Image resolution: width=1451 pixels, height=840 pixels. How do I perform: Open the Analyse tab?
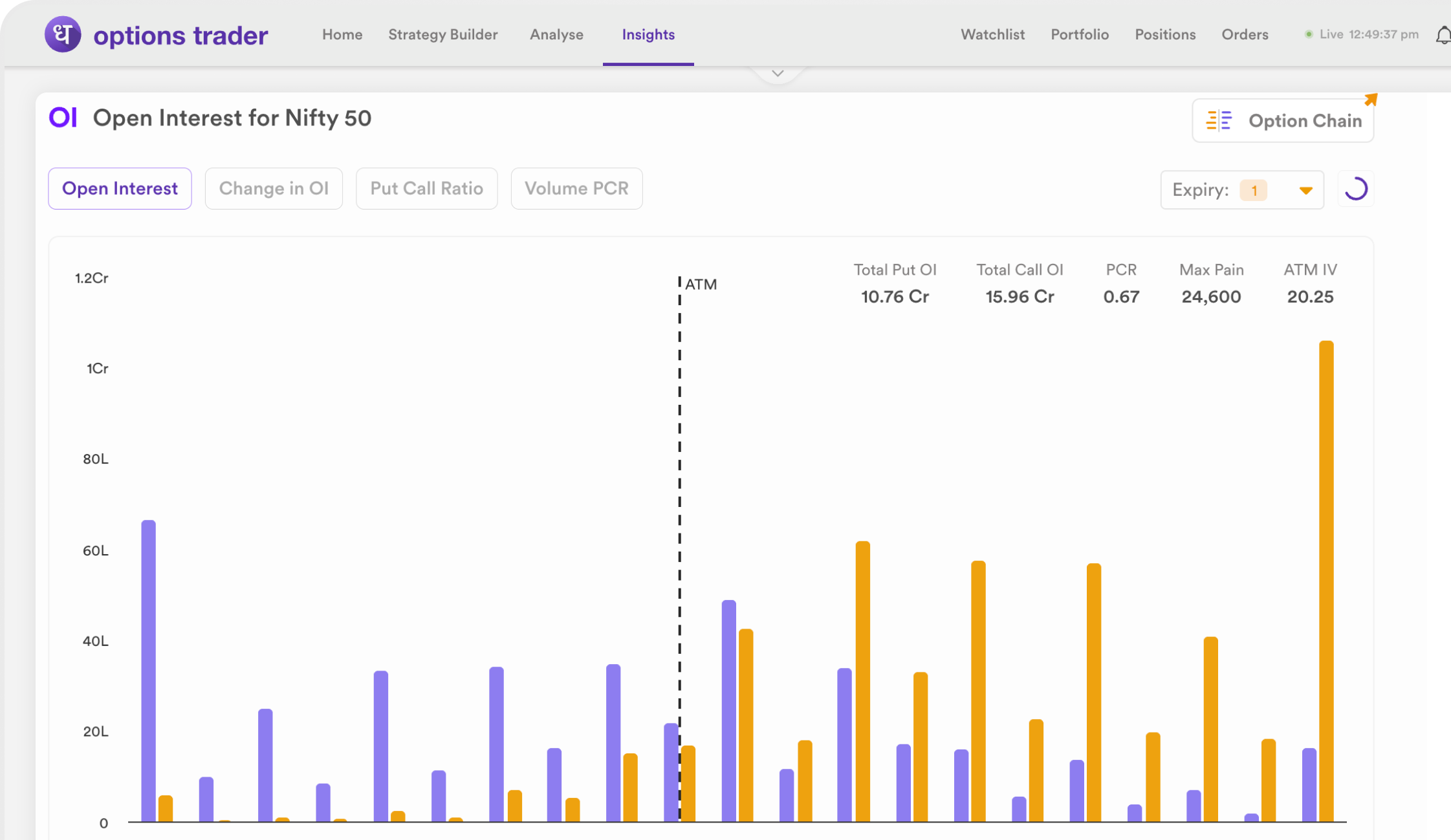(x=556, y=34)
